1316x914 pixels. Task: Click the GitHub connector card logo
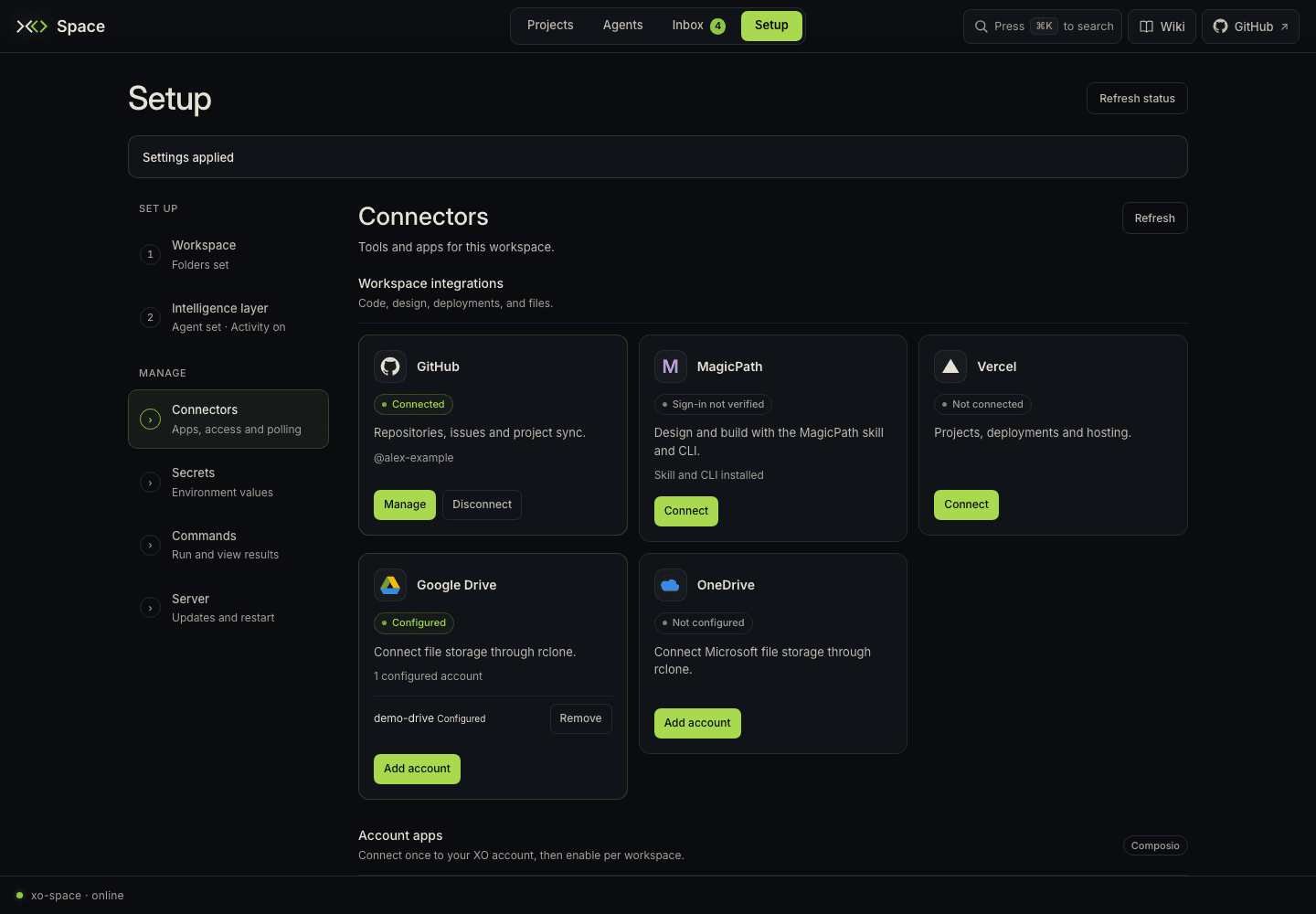[x=390, y=367]
